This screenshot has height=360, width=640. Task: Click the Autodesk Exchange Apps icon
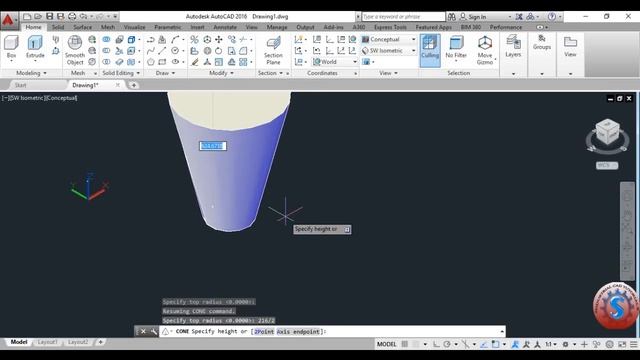(519, 17)
